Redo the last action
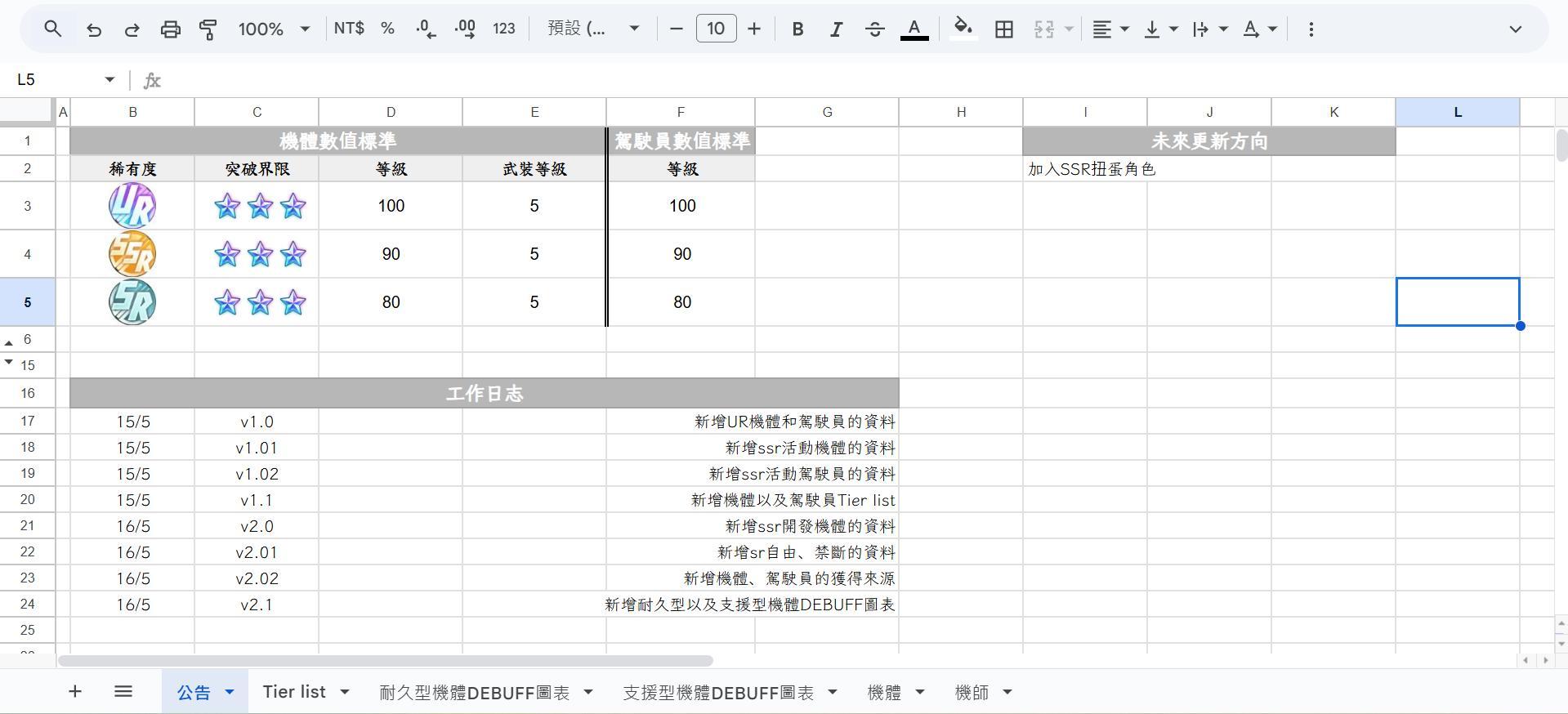1568x714 pixels. click(x=132, y=29)
